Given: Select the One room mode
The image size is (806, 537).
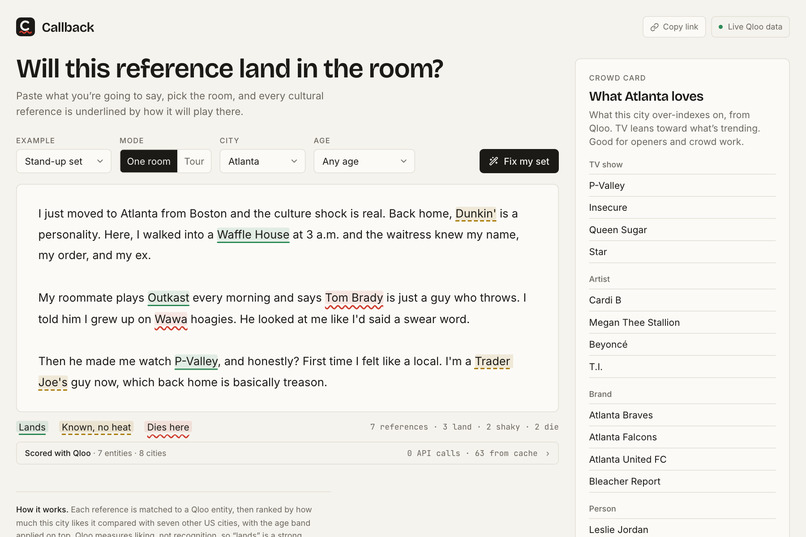Looking at the screenshot, I should [149, 161].
